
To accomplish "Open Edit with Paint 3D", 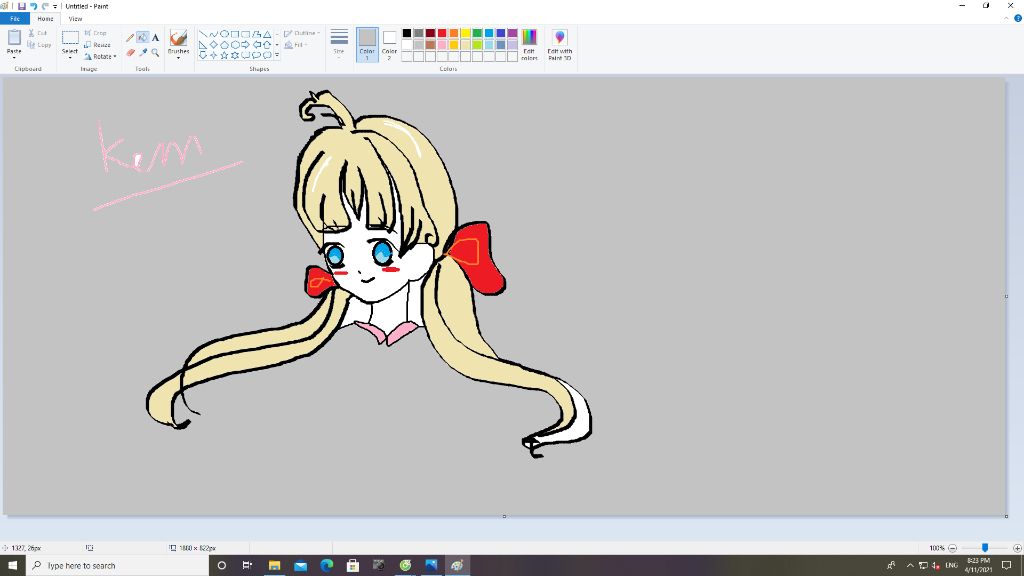I will [560, 44].
